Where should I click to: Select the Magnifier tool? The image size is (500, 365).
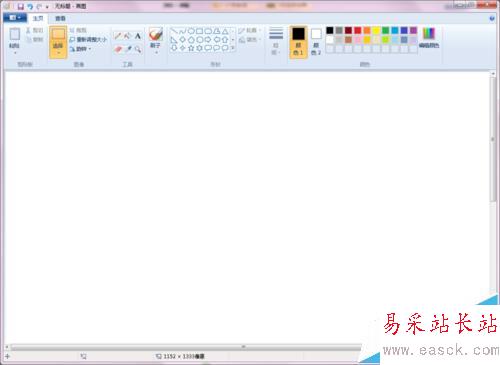click(x=138, y=49)
